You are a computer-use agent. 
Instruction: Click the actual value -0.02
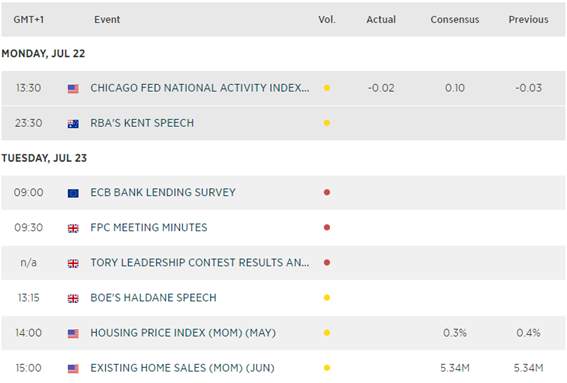pyautogui.click(x=381, y=88)
